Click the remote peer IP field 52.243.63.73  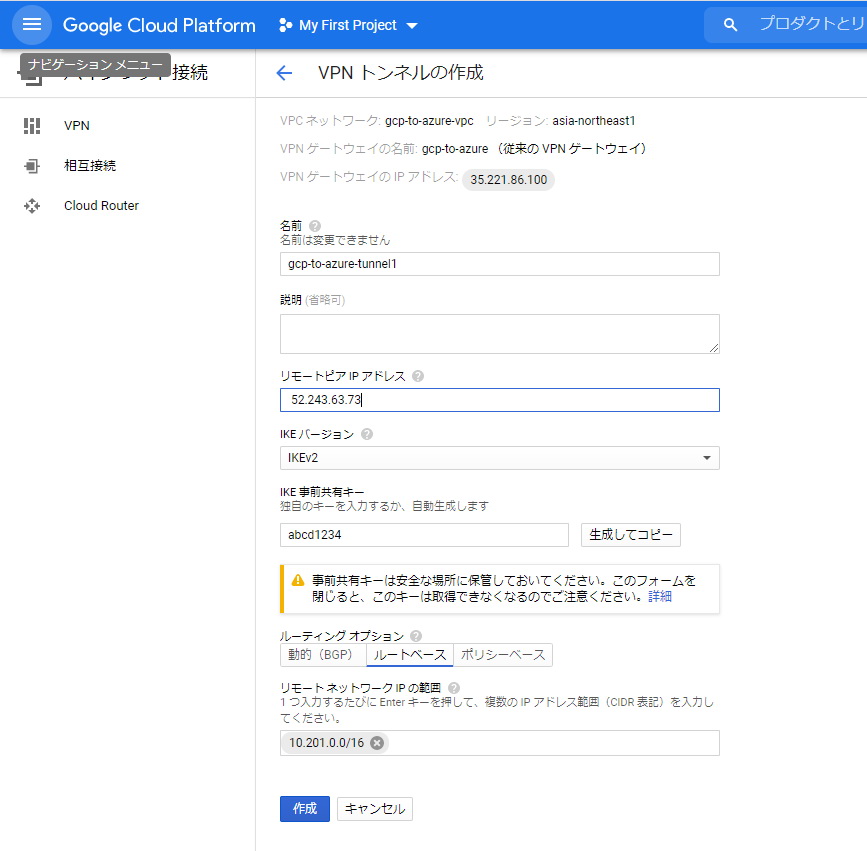pos(499,400)
